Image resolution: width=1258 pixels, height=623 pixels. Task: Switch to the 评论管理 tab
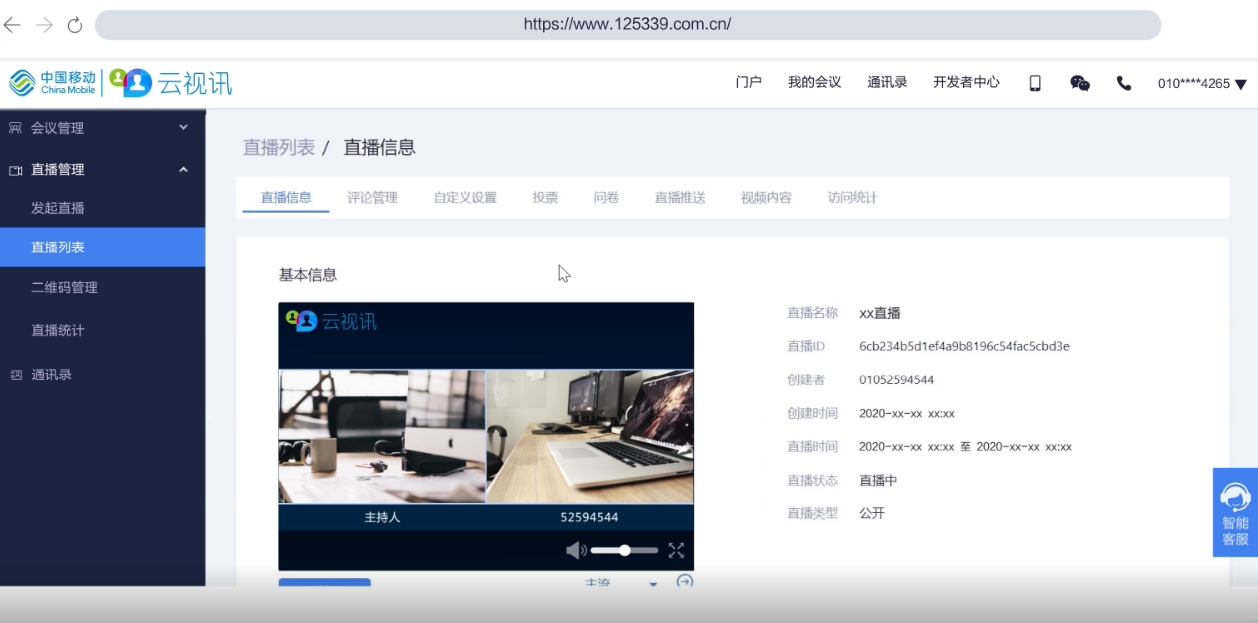coord(372,197)
